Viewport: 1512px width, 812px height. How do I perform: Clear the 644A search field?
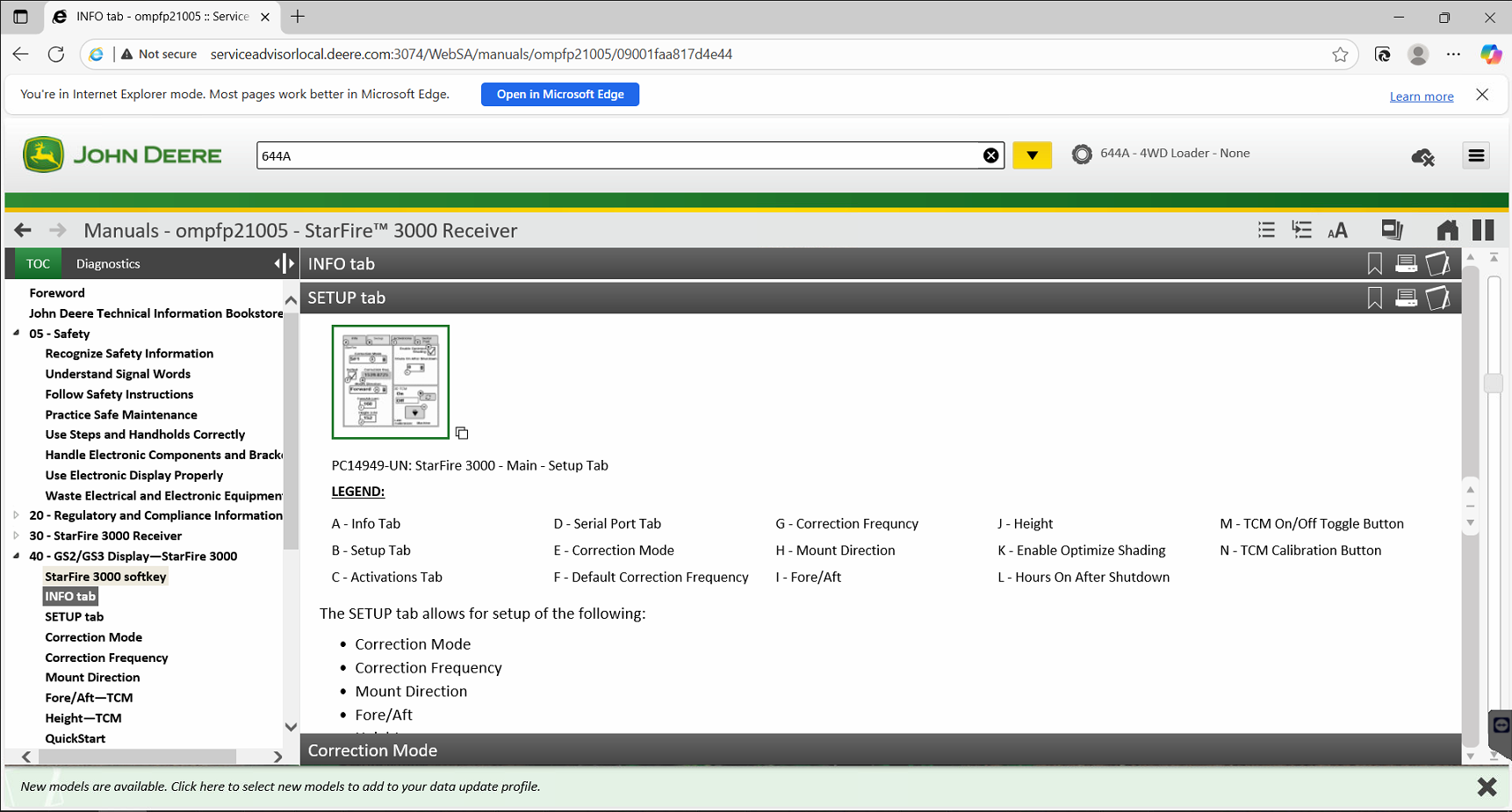click(990, 155)
